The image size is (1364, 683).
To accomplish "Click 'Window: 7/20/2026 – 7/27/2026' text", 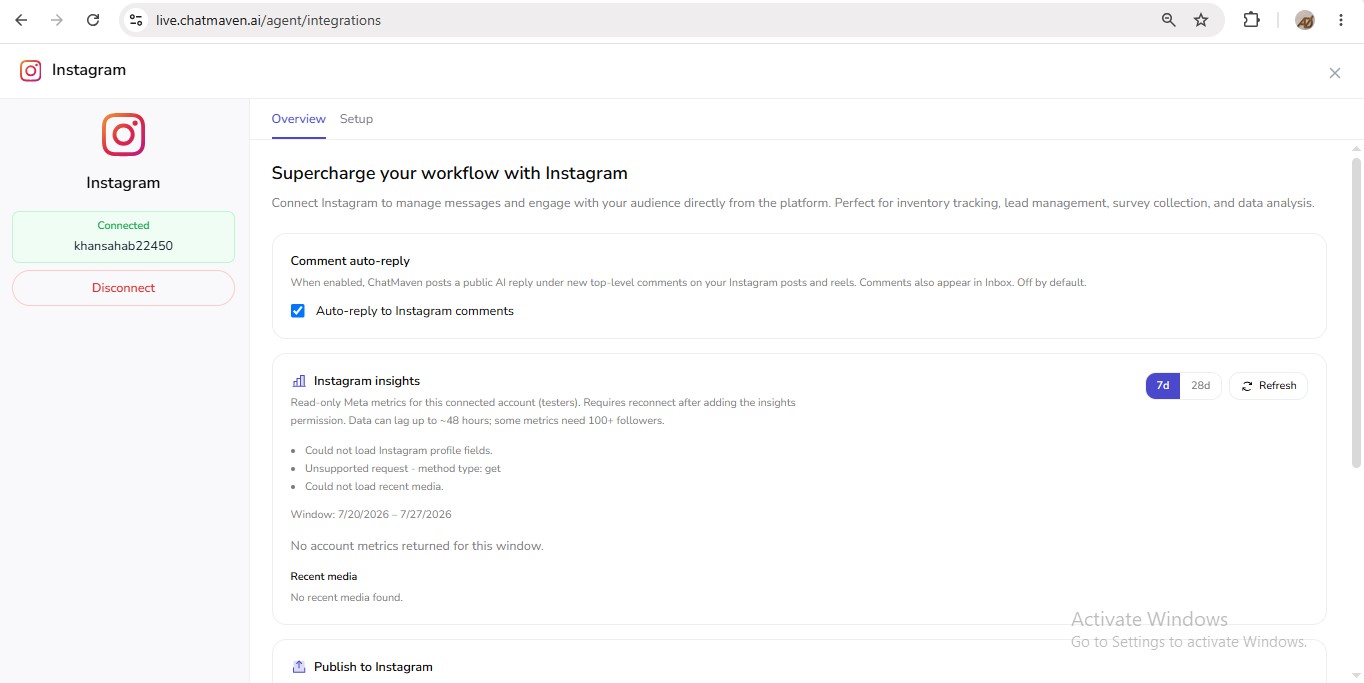I will pyautogui.click(x=371, y=515).
